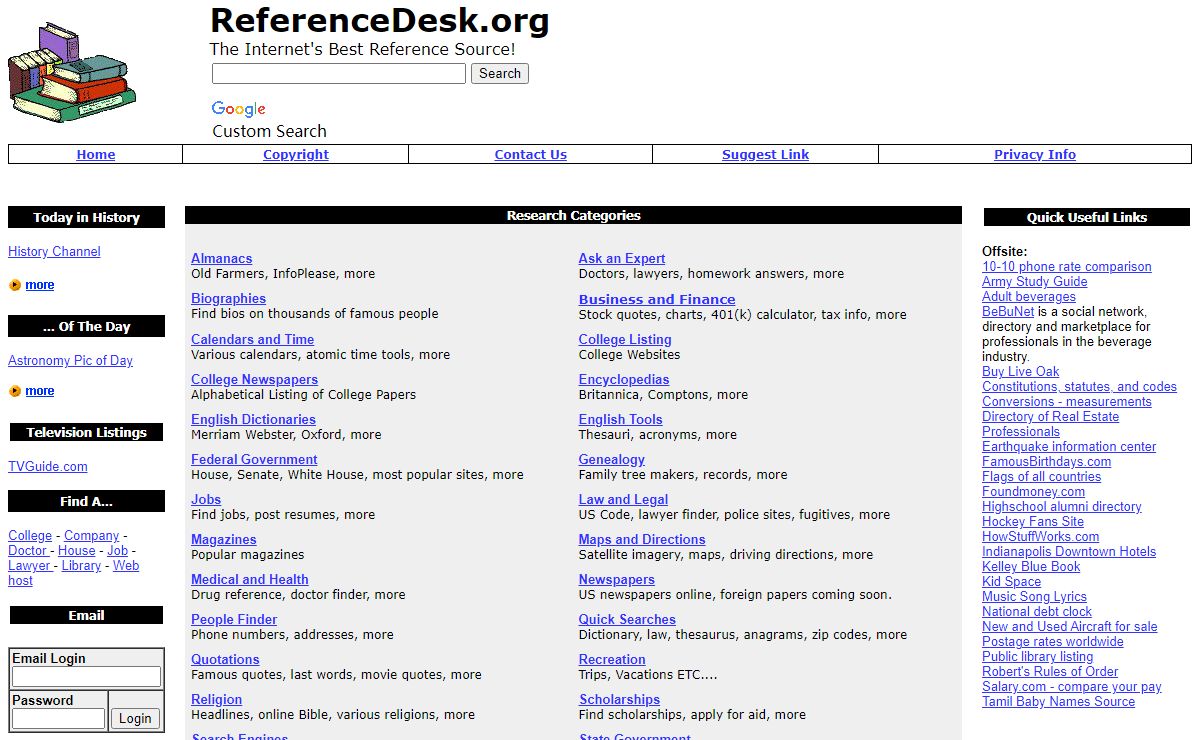Open the College Listing category
Viewport: 1200px width, 740px height.
coord(625,339)
